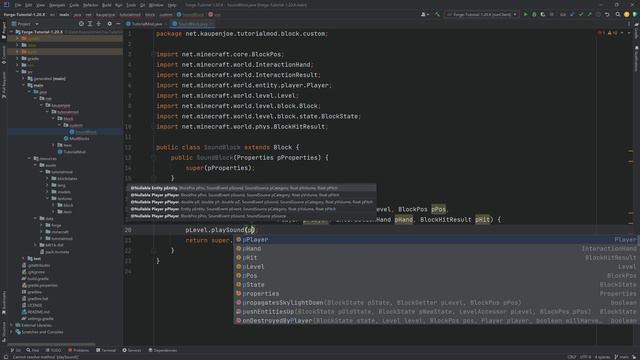This screenshot has width=640, height=360.
Task: Collapse all in the Project panel toolbar
Action: coord(98,24)
